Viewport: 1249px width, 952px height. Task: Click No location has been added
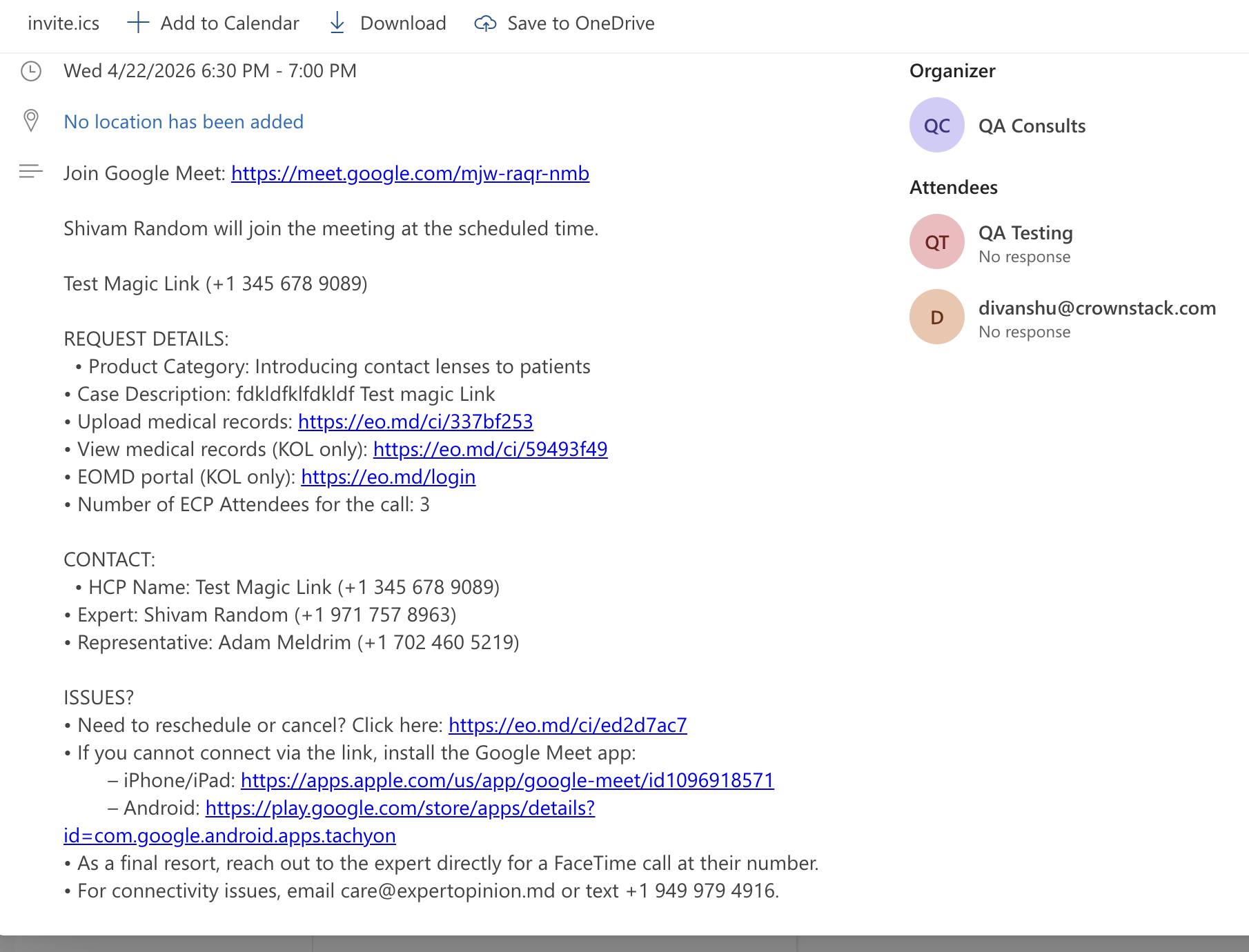(x=184, y=122)
